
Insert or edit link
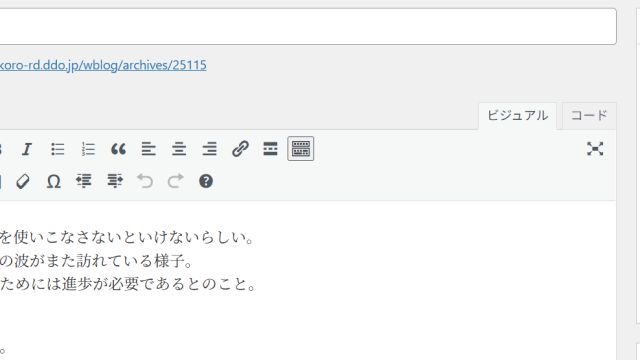[x=240, y=149]
